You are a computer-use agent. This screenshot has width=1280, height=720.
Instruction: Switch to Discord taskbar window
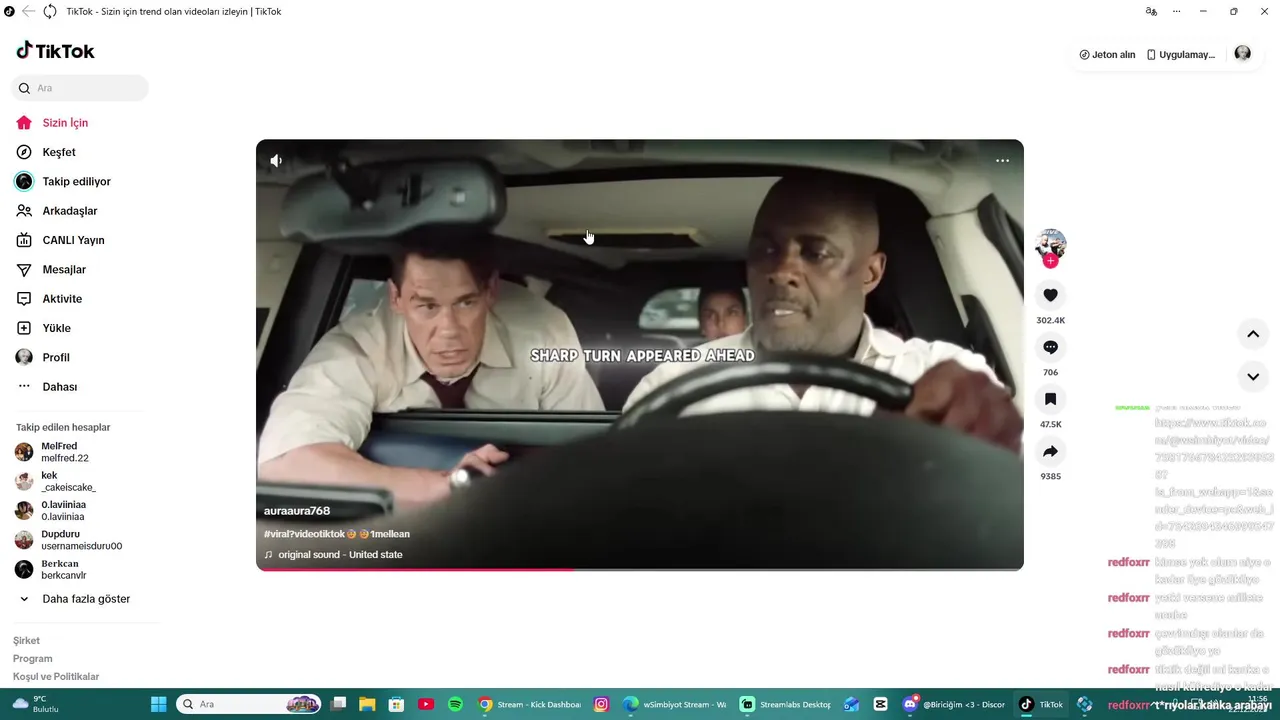pyautogui.click(x=955, y=704)
